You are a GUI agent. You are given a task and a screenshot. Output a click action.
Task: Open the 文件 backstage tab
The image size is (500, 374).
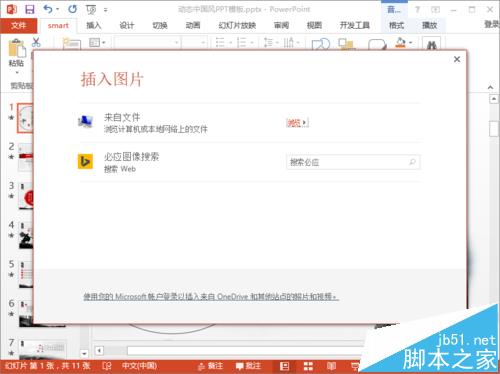click(x=18, y=25)
